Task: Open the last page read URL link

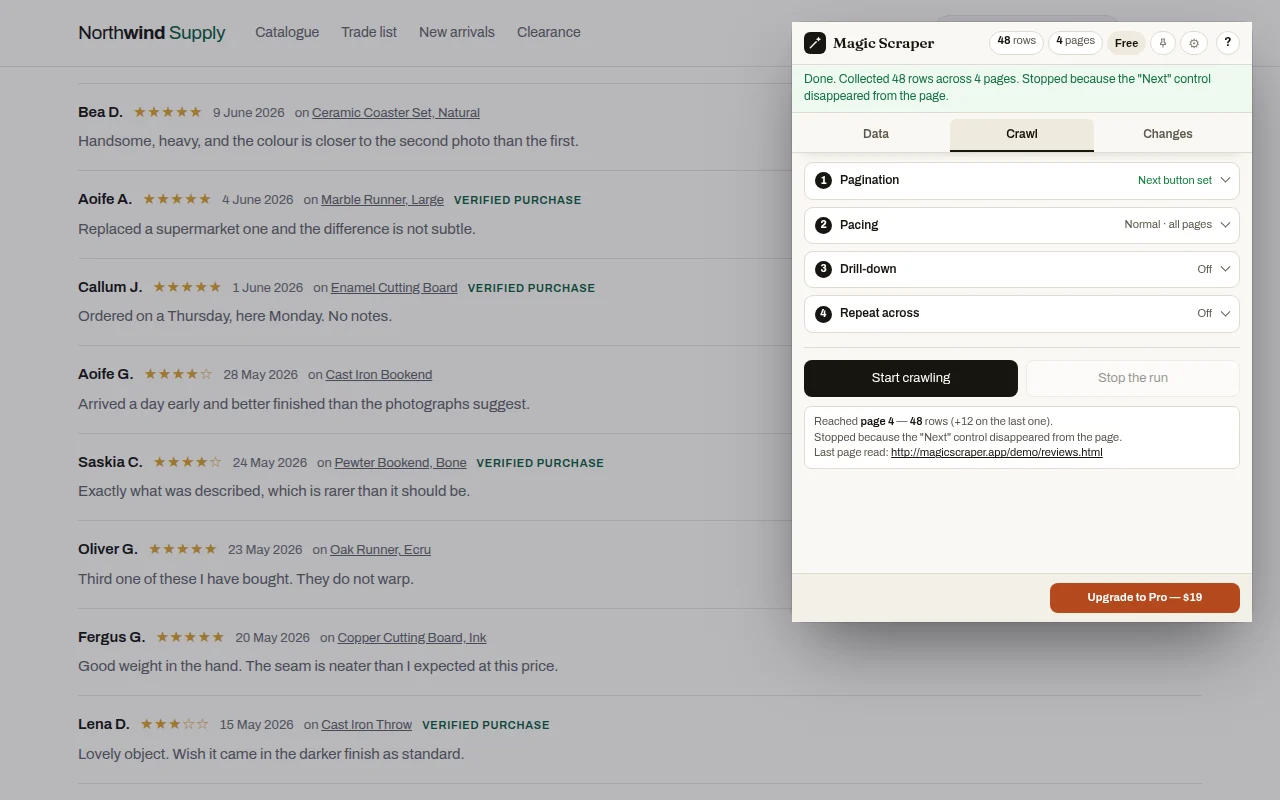Action: point(997,452)
